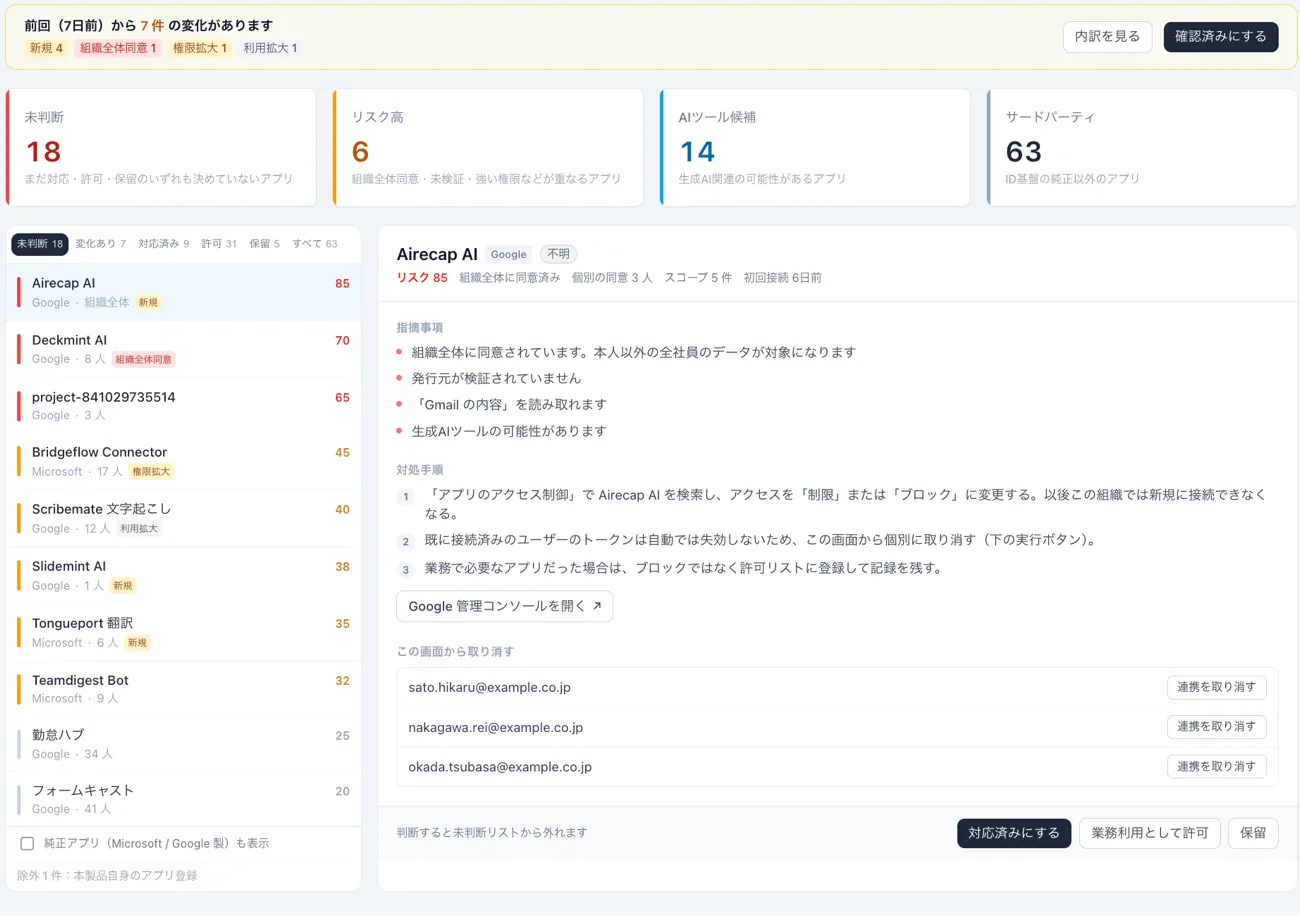Click 業務利用として許可 button
1300x916 pixels.
[x=1149, y=833]
